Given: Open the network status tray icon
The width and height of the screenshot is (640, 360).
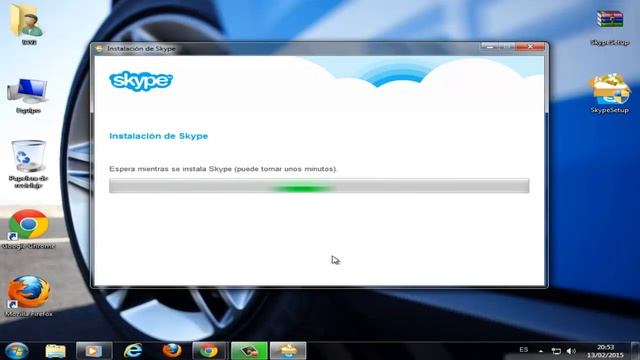Looking at the screenshot, I should click(x=556, y=351).
